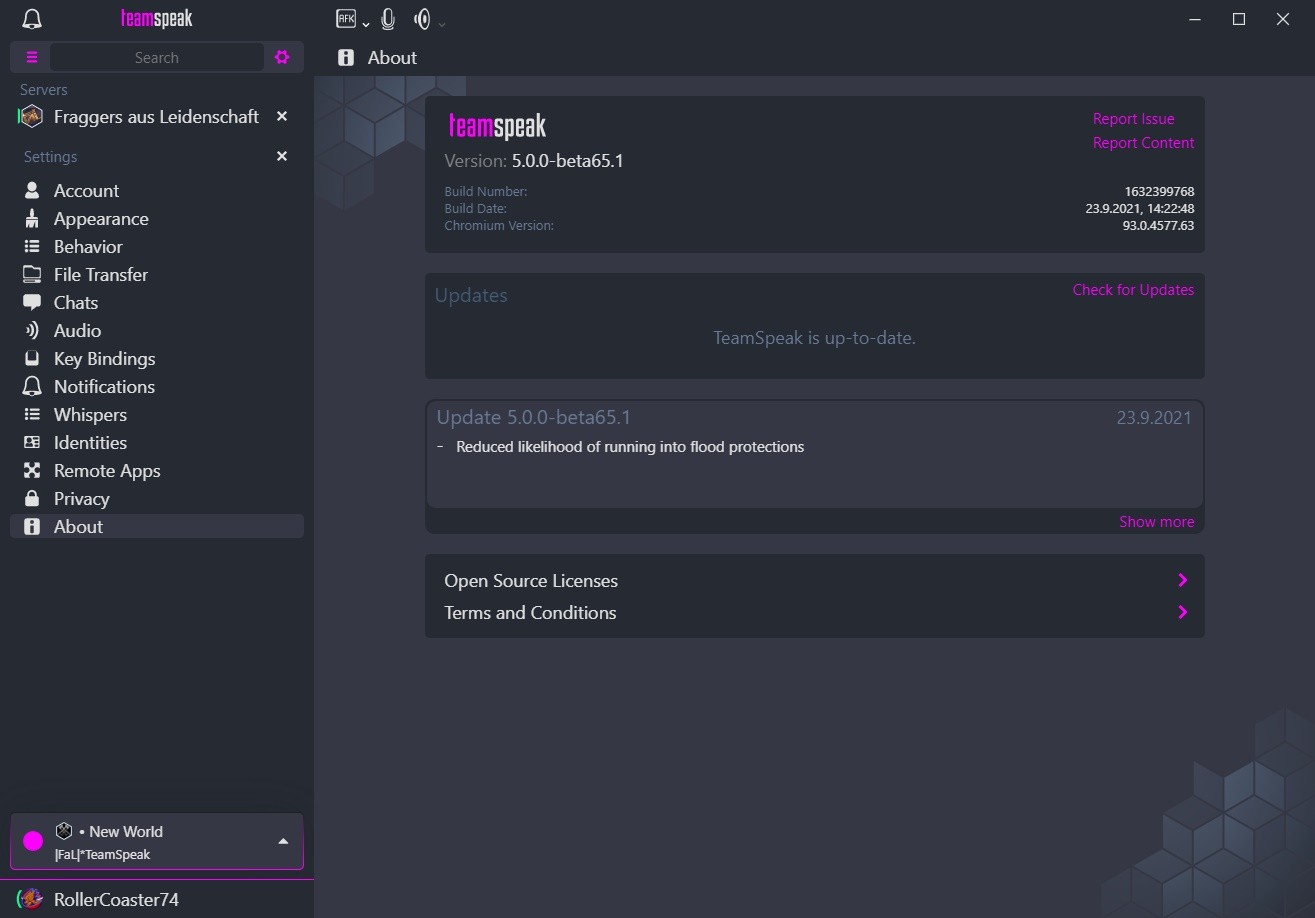
Task: Click the Update 5.0.0-beta65.1 heading
Action: pos(534,418)
